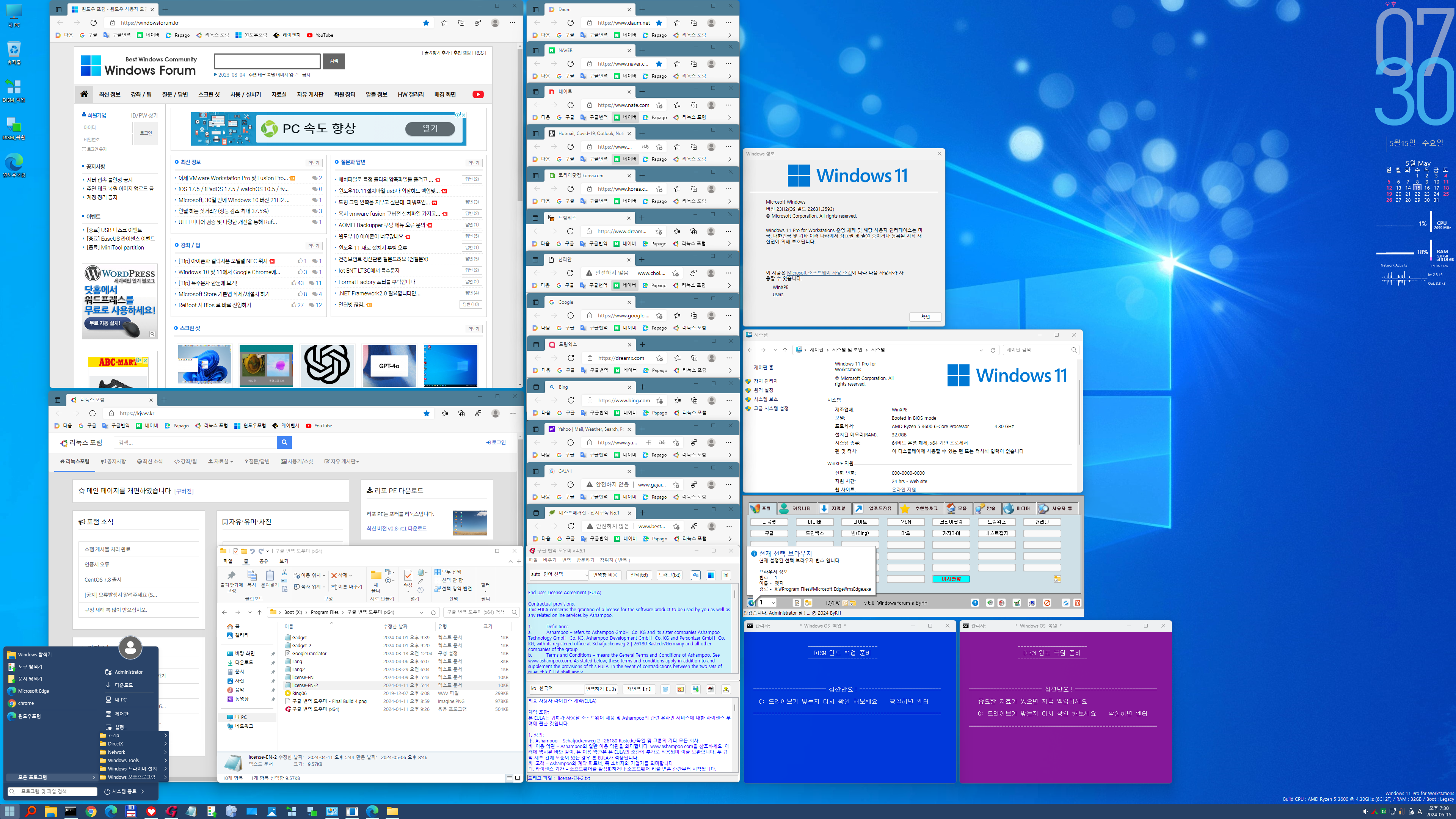Click the Recycle Bin (휴지통) desktop icon

point(14,53)
